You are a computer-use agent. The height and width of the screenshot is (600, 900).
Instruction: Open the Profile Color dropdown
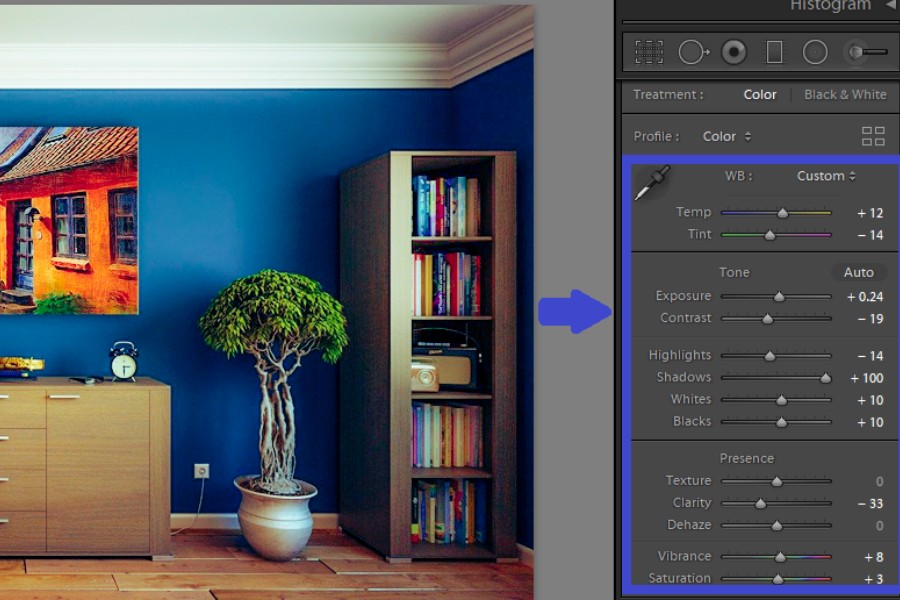[727, 136]
